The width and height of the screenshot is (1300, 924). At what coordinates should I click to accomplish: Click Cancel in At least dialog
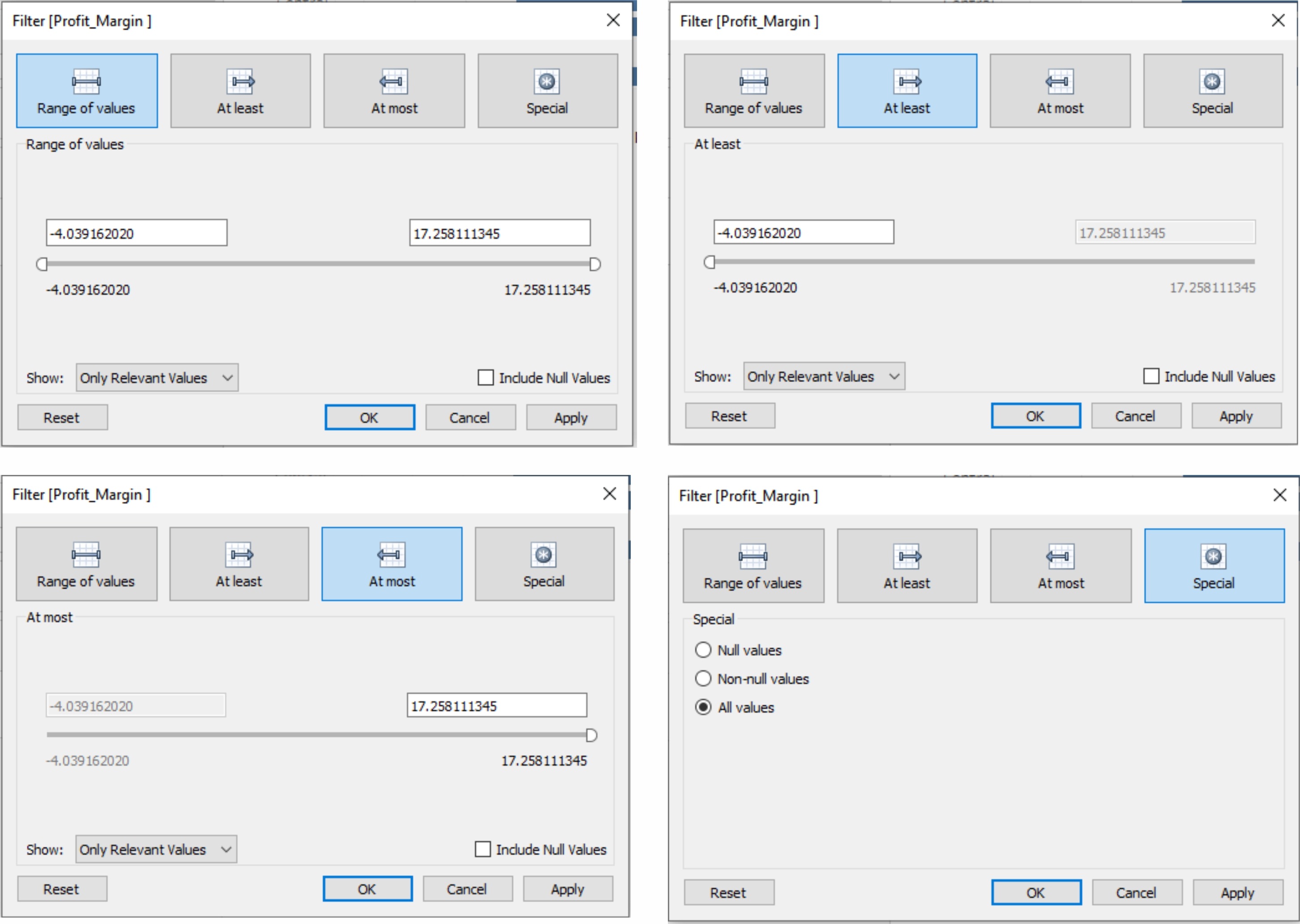coord(1136,416)
